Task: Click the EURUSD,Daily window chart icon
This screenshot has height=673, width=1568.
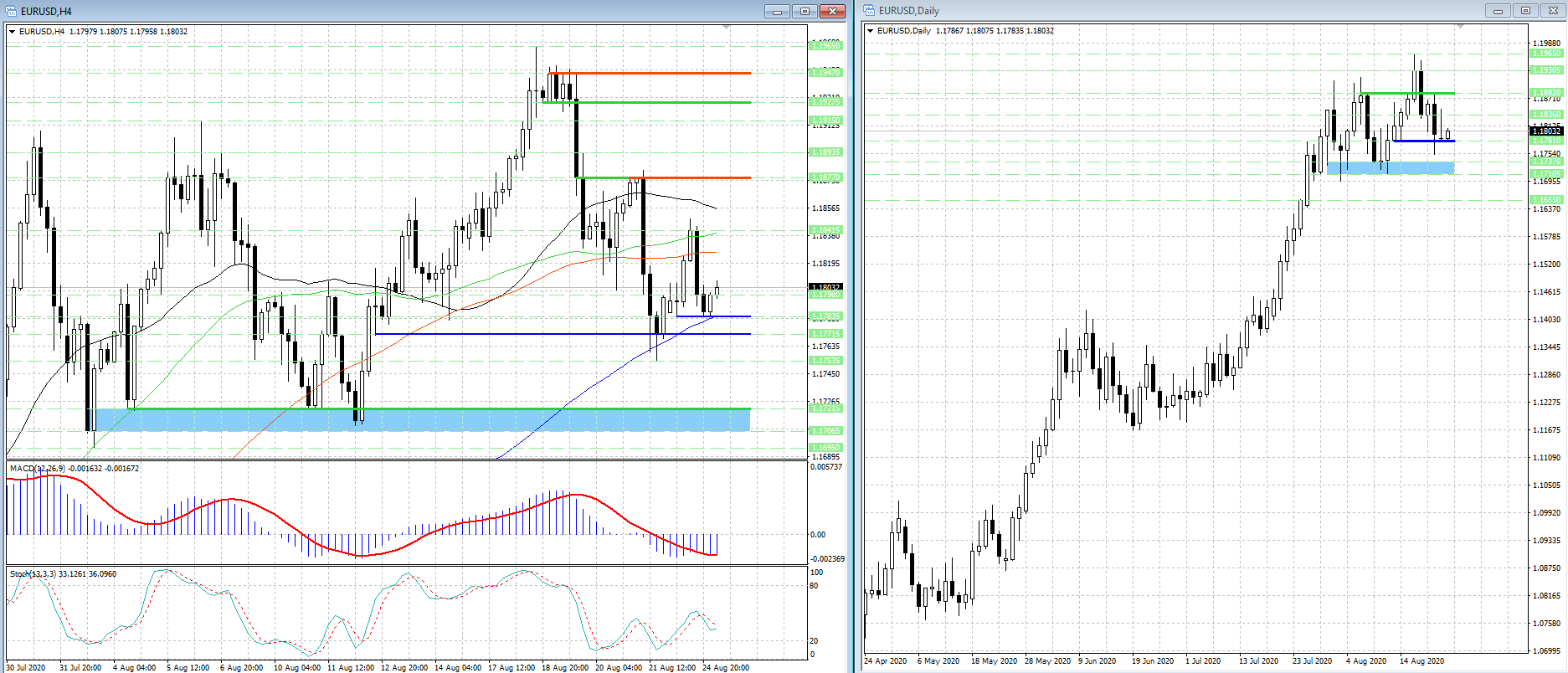Action: click(870, 11)
